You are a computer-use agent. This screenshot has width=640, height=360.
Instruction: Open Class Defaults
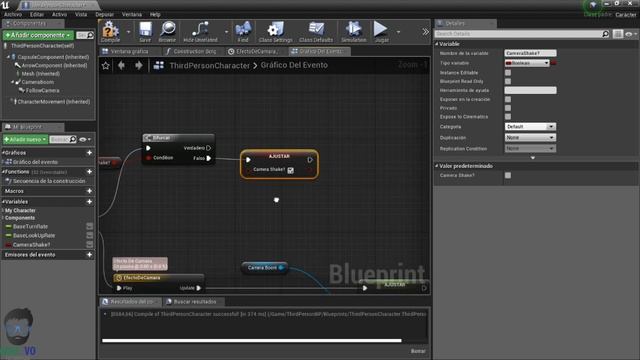click(316, 32)
